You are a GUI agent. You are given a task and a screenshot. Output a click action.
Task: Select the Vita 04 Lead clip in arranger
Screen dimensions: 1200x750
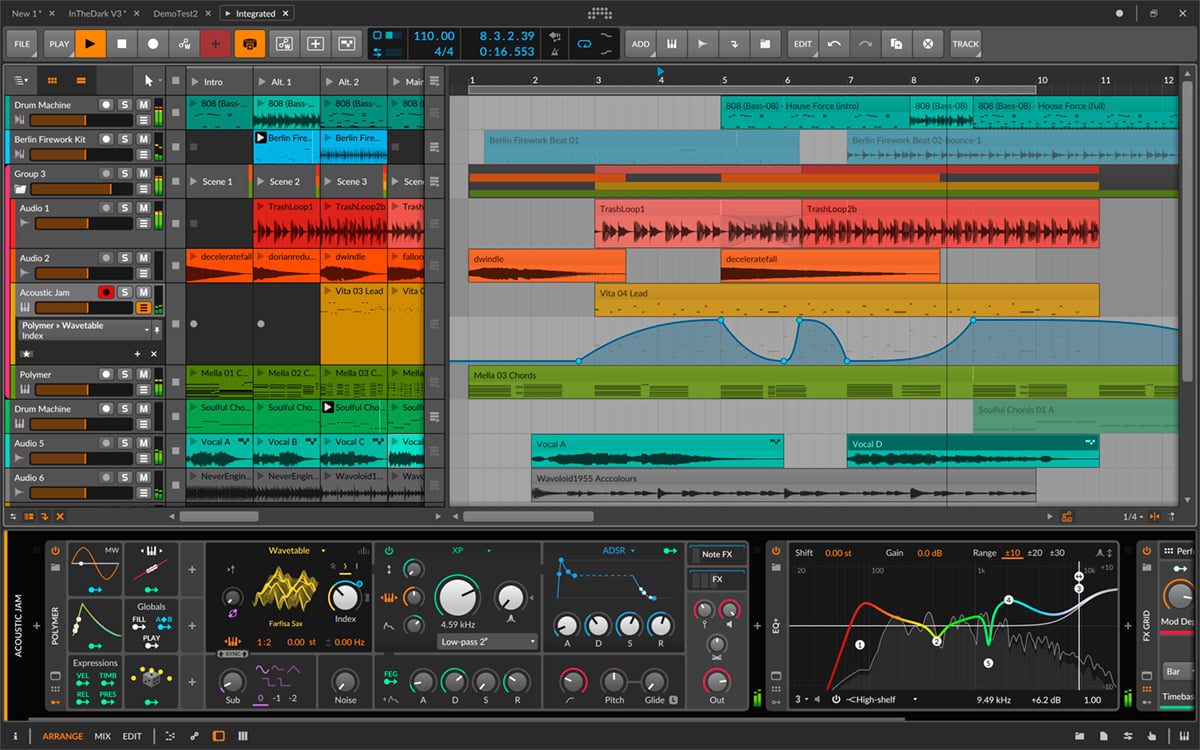[x=847, y=300]
